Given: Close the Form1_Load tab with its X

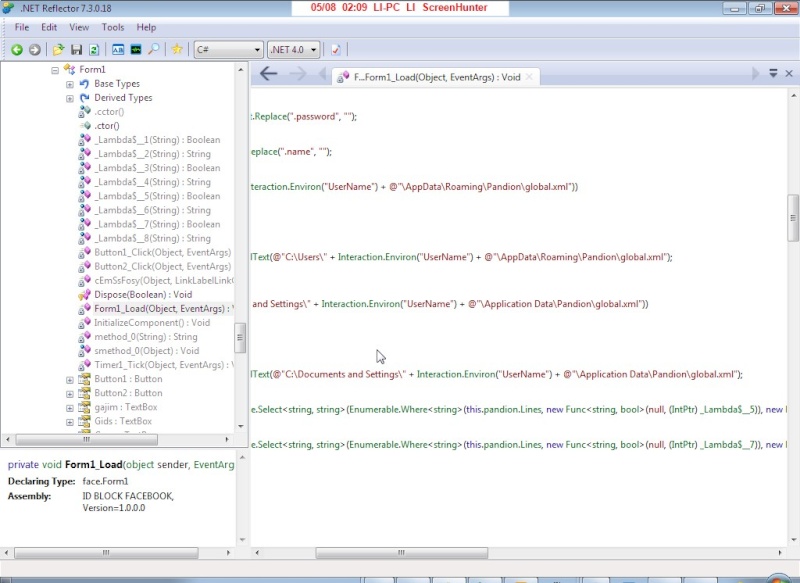Looking at the screenshot, I should click(529, 77).
